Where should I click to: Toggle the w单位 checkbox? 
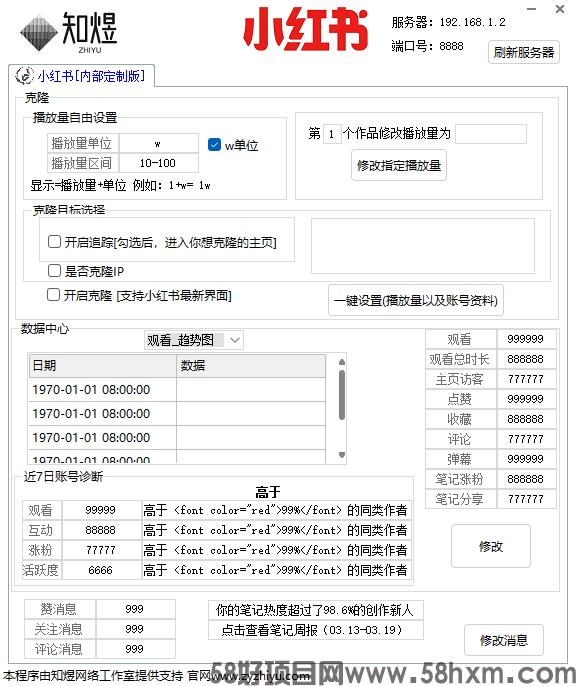coord(214,145)
